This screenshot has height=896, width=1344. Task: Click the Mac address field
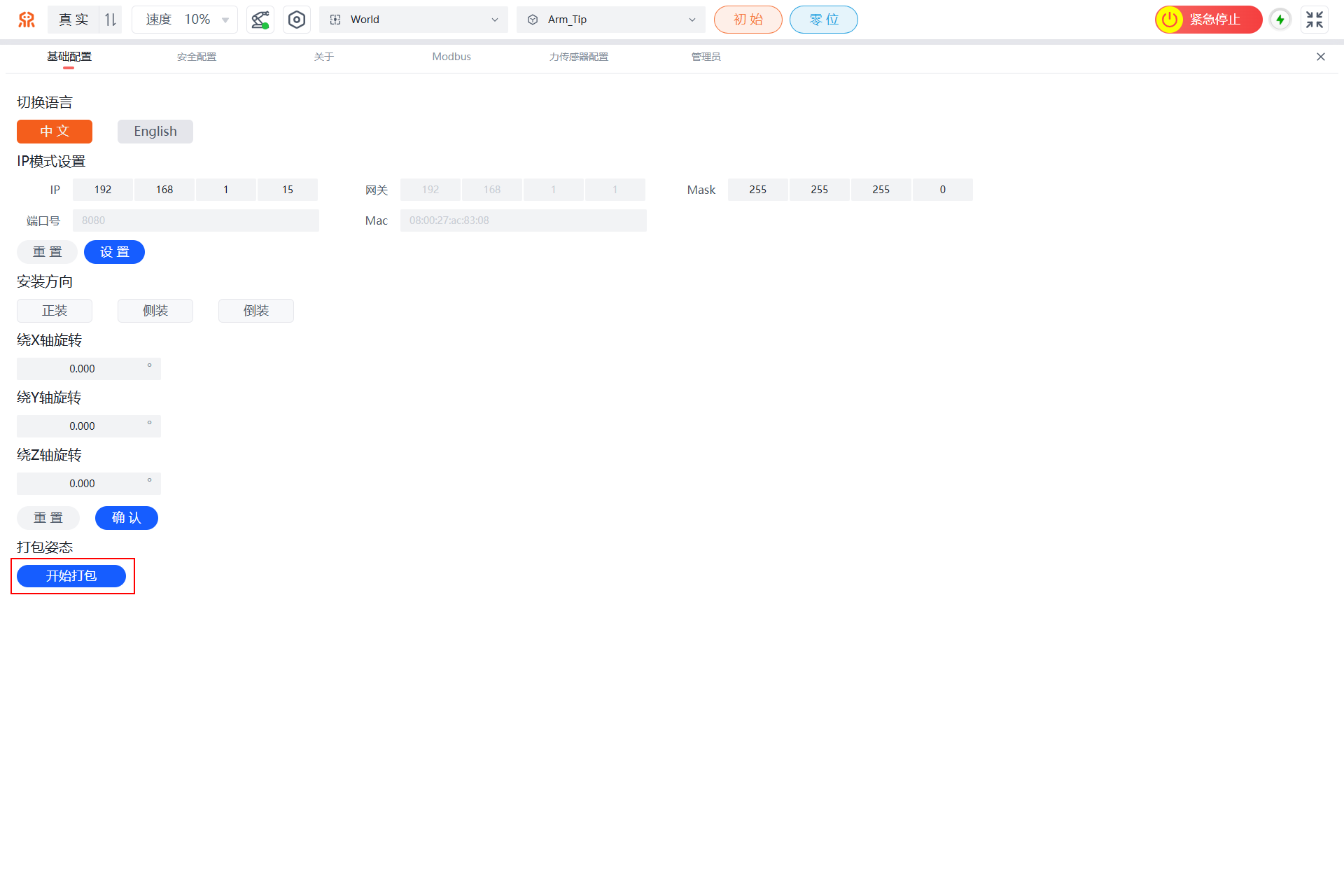tap(524, 220)
